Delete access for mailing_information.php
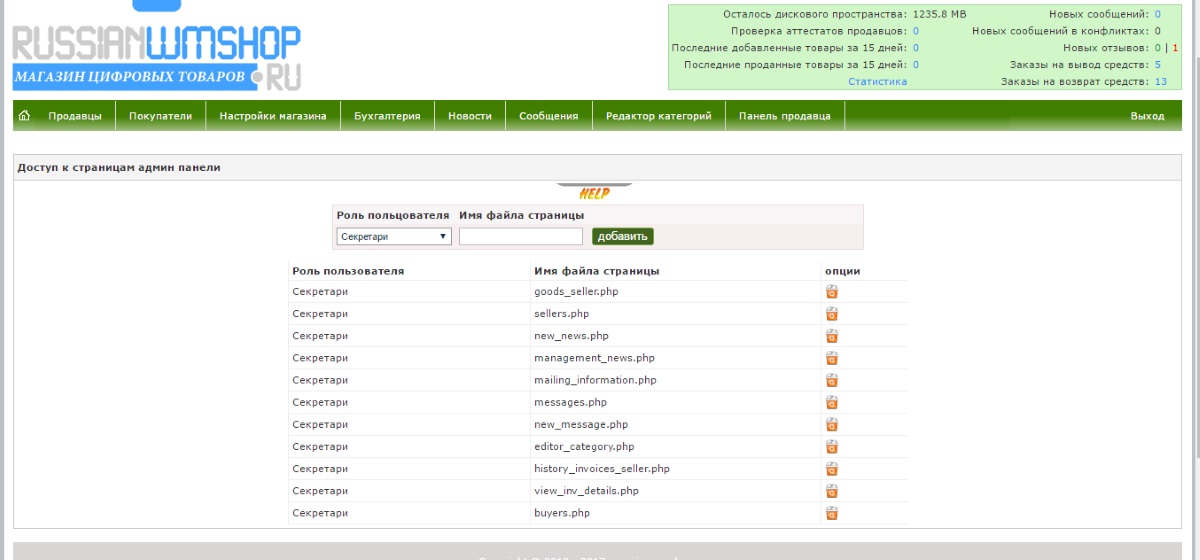The width and height of the screenshot is (1200, 560). coord(831,380)
